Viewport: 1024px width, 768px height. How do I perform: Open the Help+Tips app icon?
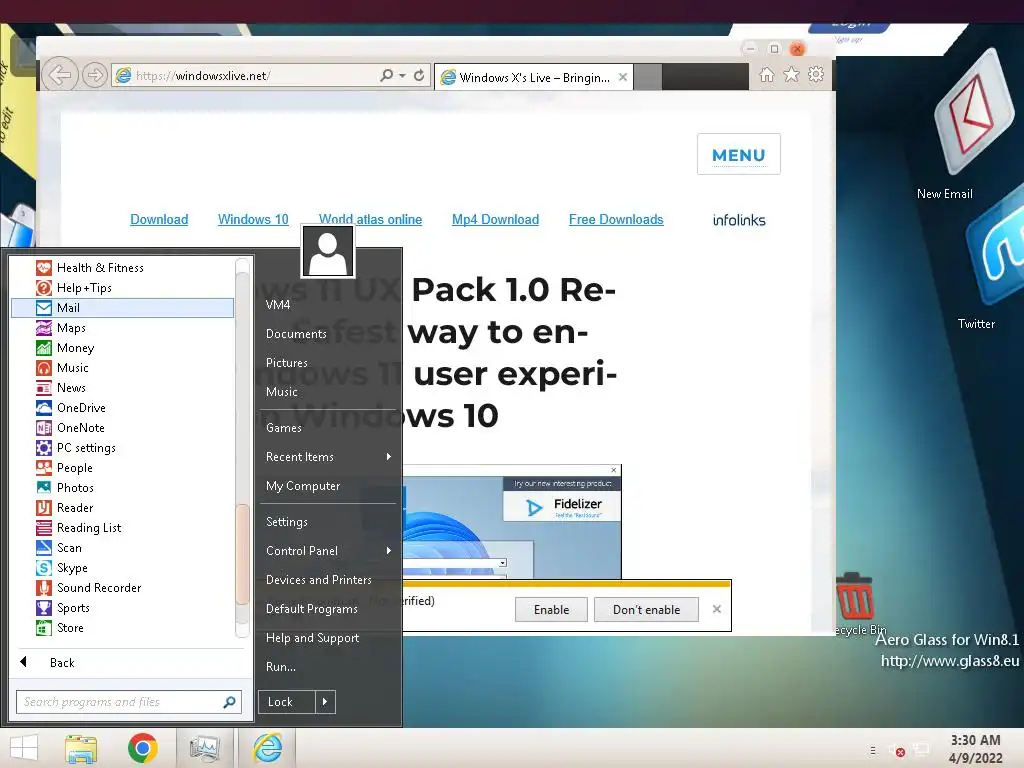pyautogui.click(x=44, y=288)
